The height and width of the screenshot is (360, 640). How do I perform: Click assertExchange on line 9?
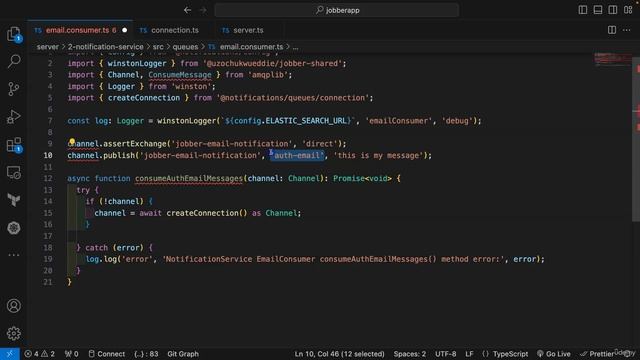pos(134,144)
